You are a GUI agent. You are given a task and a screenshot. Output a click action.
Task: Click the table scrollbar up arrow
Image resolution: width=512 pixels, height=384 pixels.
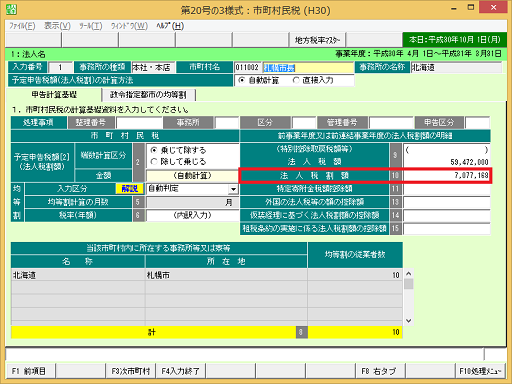click(x=409, y=274)
